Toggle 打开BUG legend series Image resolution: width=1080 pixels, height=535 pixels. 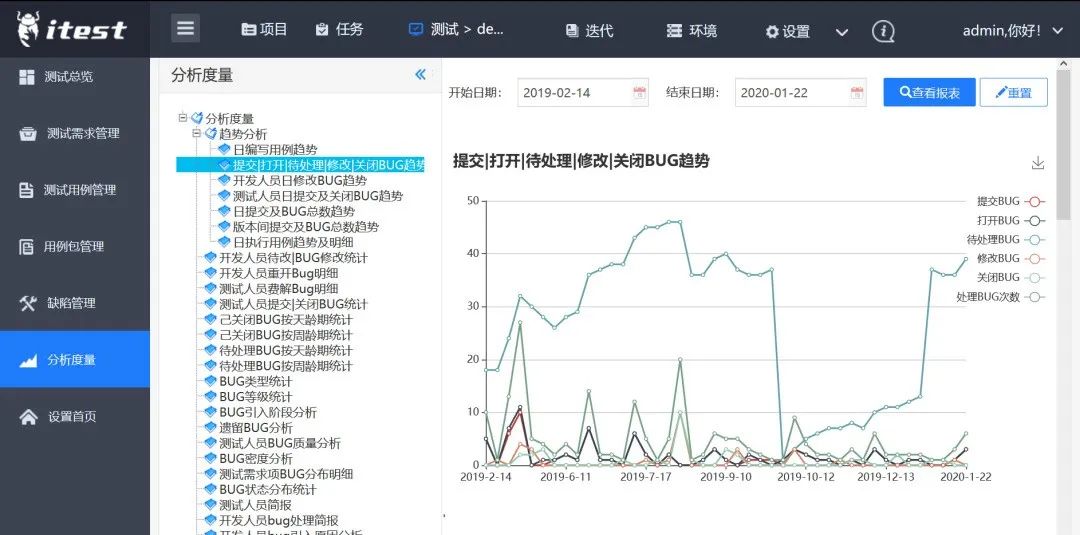point(1010,220)
